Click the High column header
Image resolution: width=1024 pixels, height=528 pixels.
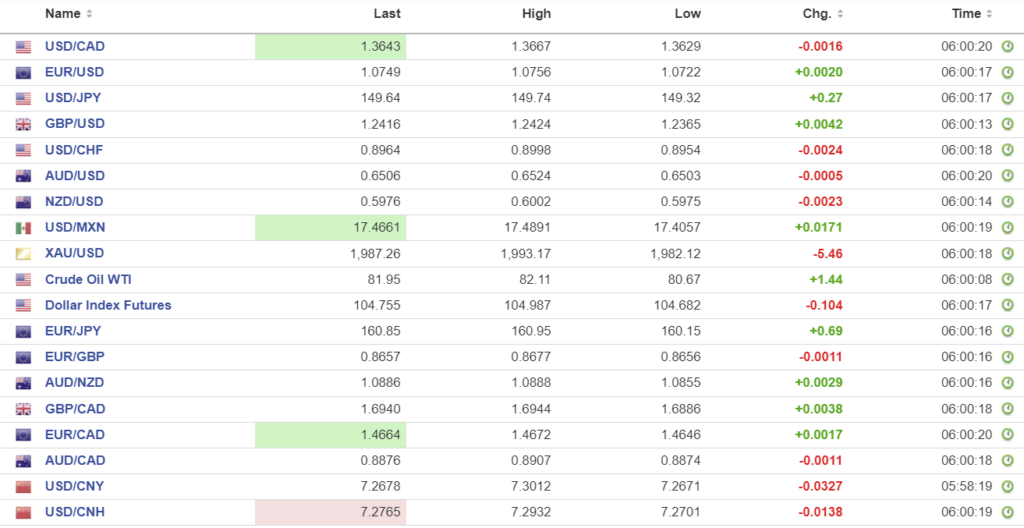[536, 14]
